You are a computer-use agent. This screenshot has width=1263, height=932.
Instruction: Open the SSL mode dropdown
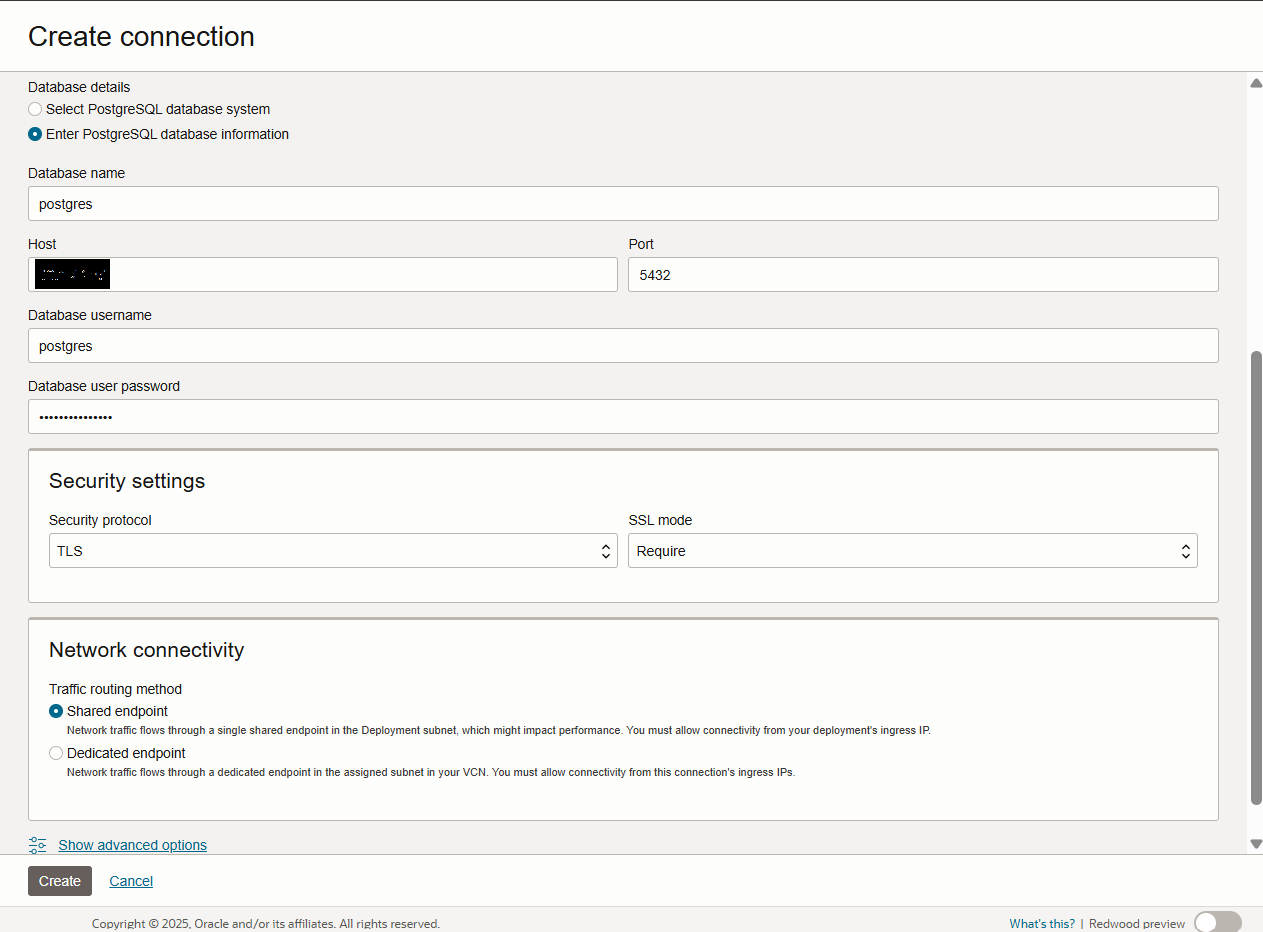tap(912, 551)
